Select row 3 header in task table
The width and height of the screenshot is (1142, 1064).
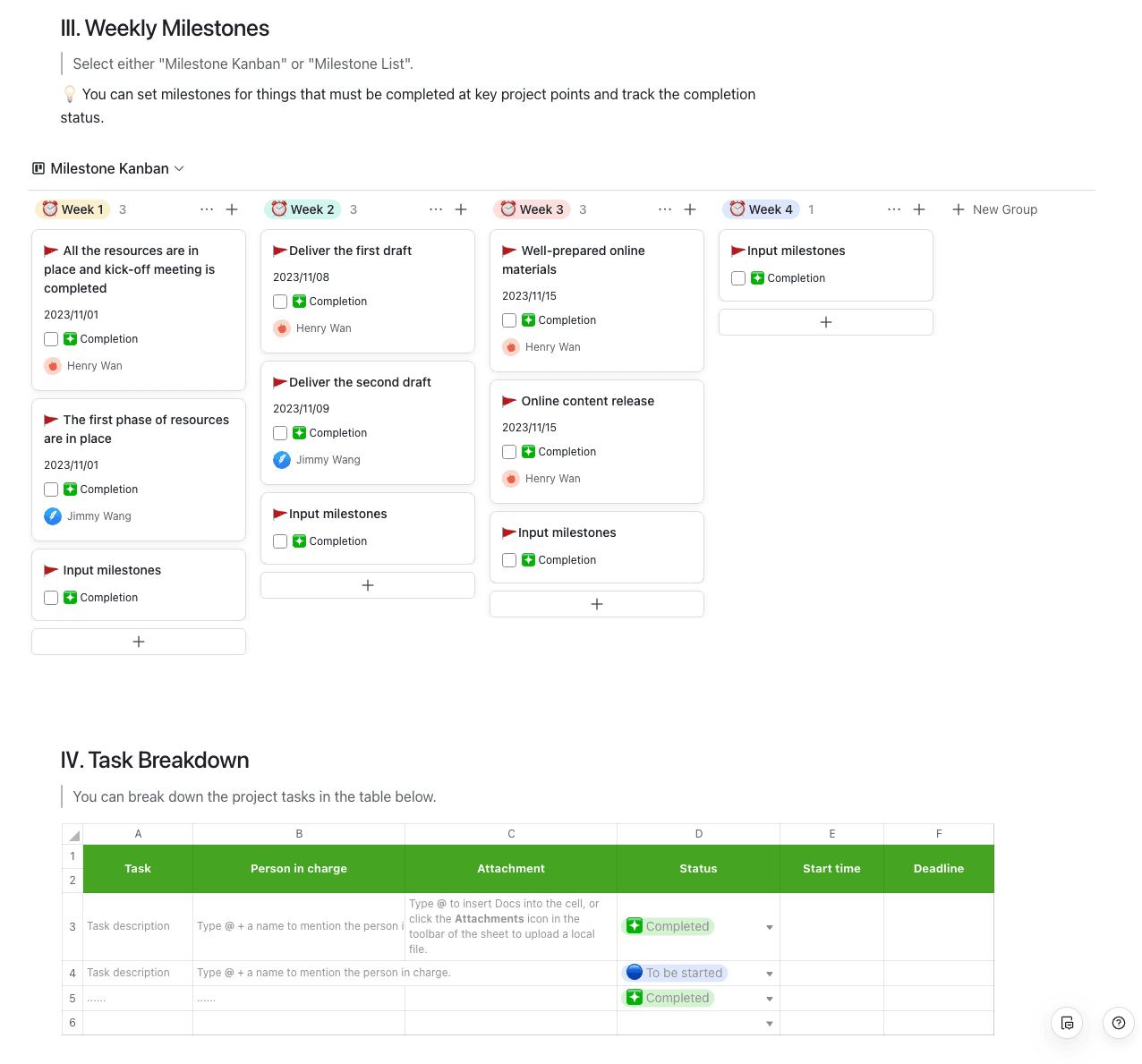pyautogui.click(x=72, y=926)
